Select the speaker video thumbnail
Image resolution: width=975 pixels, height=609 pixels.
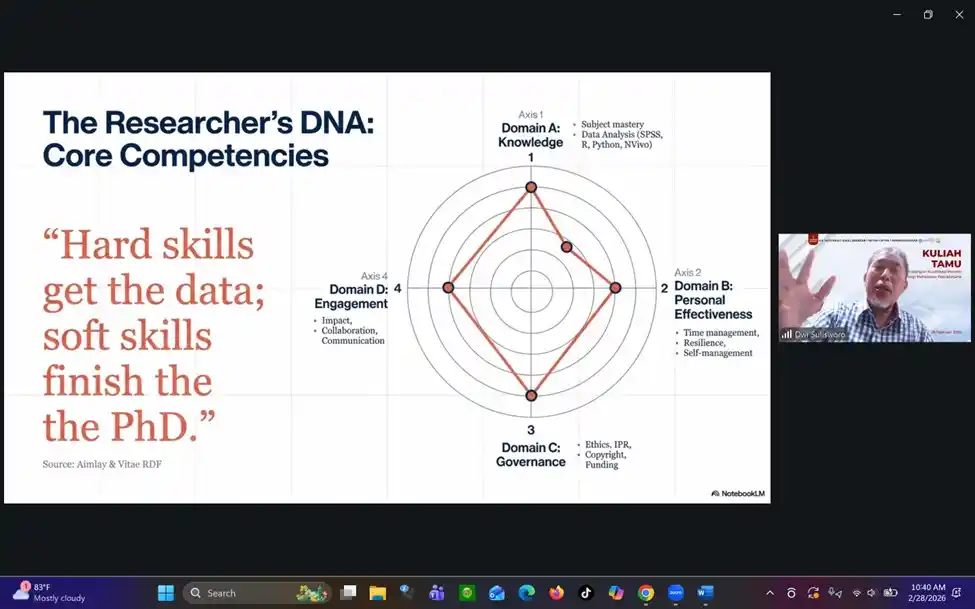coord(874,288)
